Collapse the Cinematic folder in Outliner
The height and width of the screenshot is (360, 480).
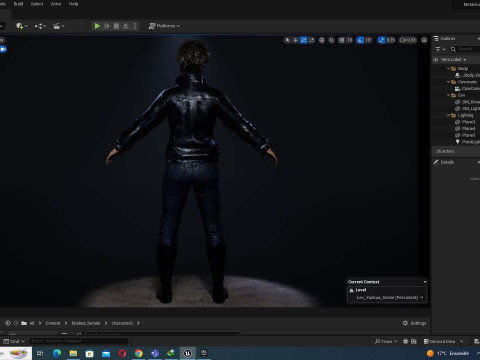click(448, 82)
